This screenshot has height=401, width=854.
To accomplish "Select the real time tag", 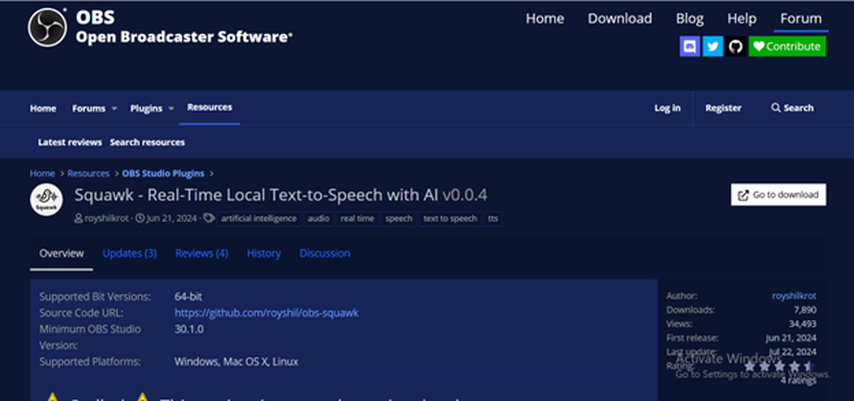I will pos(357,218).
